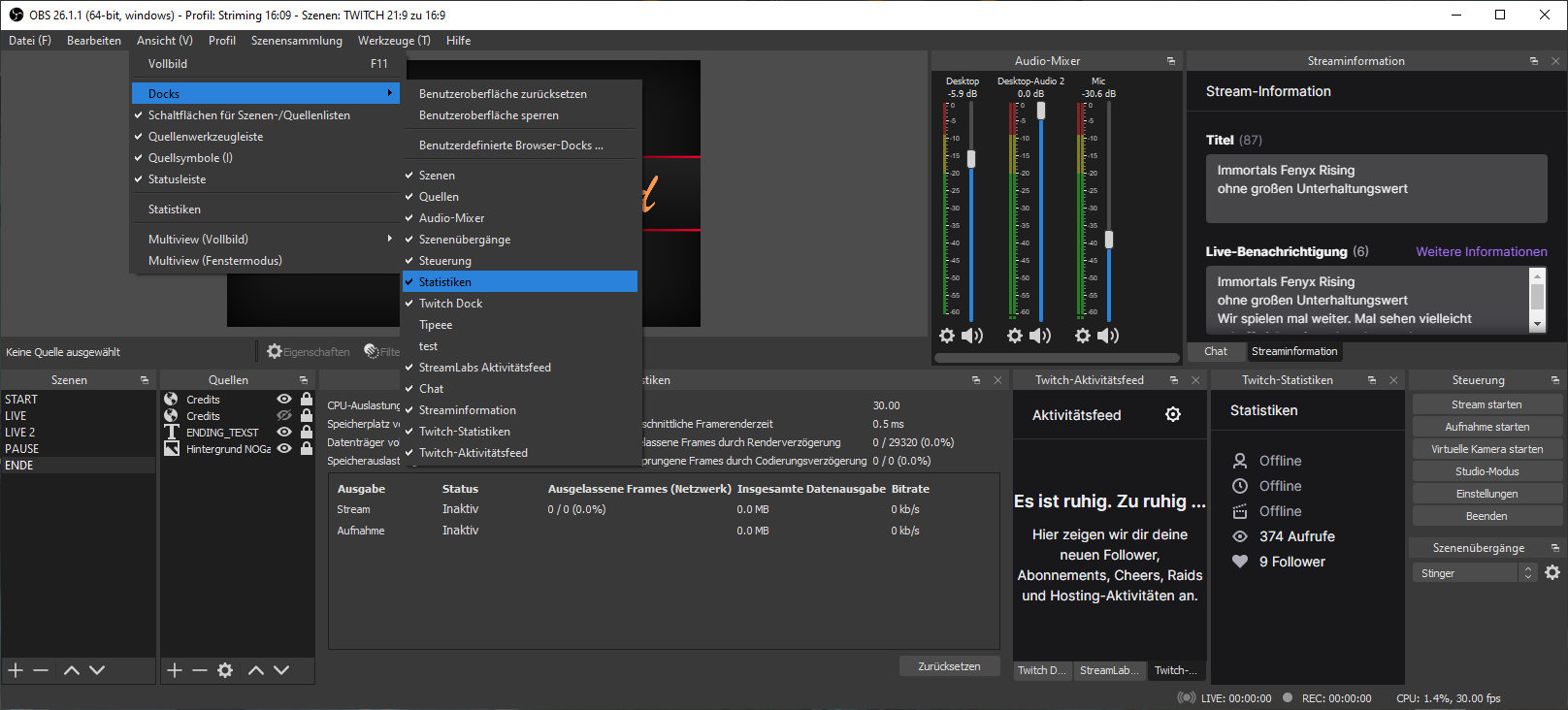1568x710 pixels.
Task: Open Mic audio settings gear
Action: point(1083,336)
